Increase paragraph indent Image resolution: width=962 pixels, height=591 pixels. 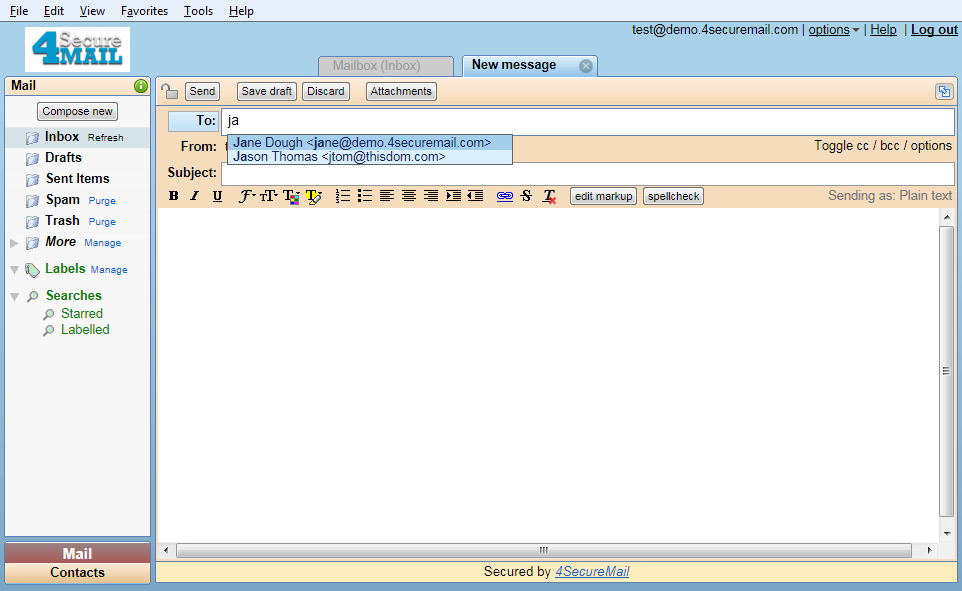click(453, 196)
